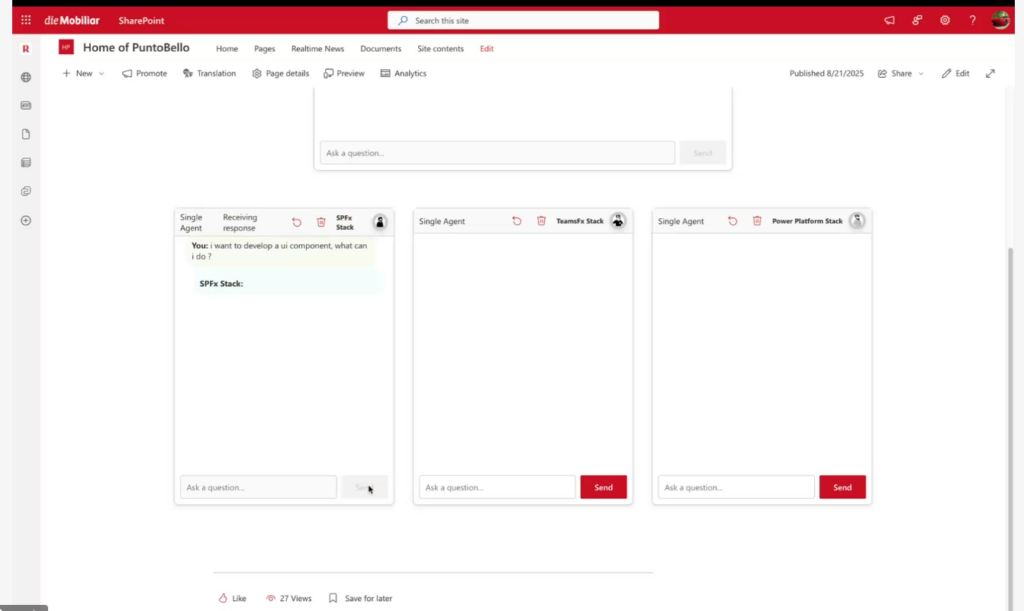Open the Translation command
Image resolution: width=1024 pixels, height=611 pixels.
click(209, 73)
